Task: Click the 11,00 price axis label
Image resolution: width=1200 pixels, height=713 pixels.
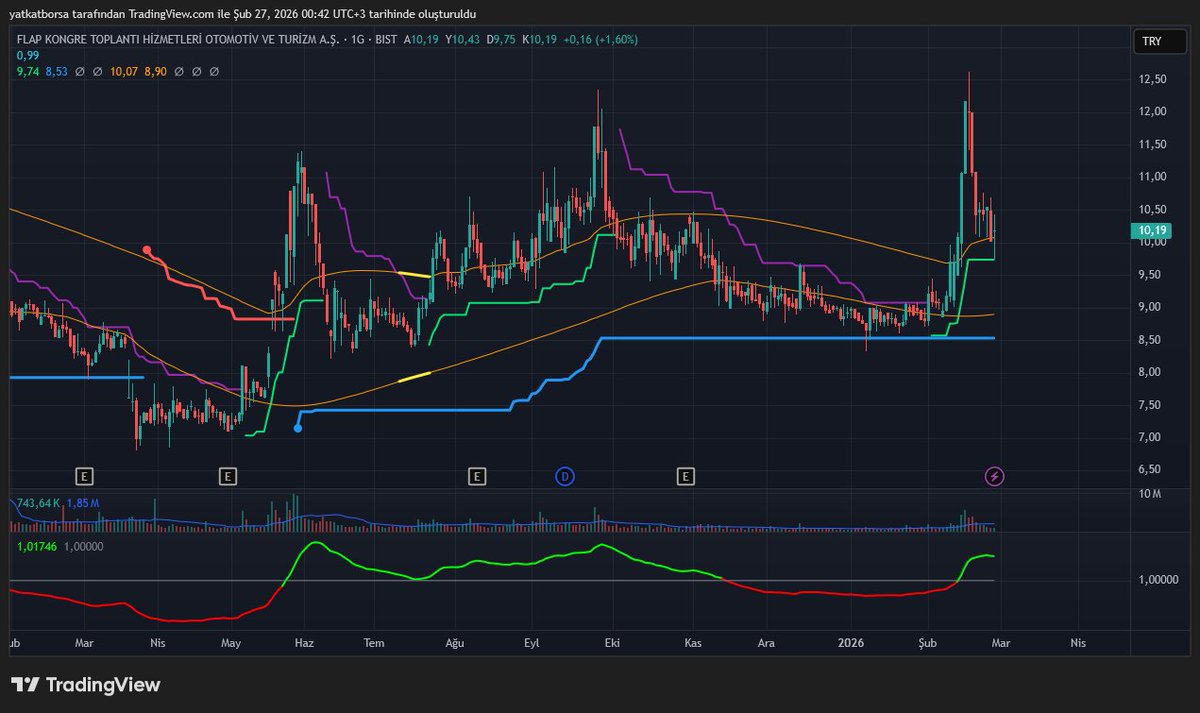Action: coord(1153,177)
